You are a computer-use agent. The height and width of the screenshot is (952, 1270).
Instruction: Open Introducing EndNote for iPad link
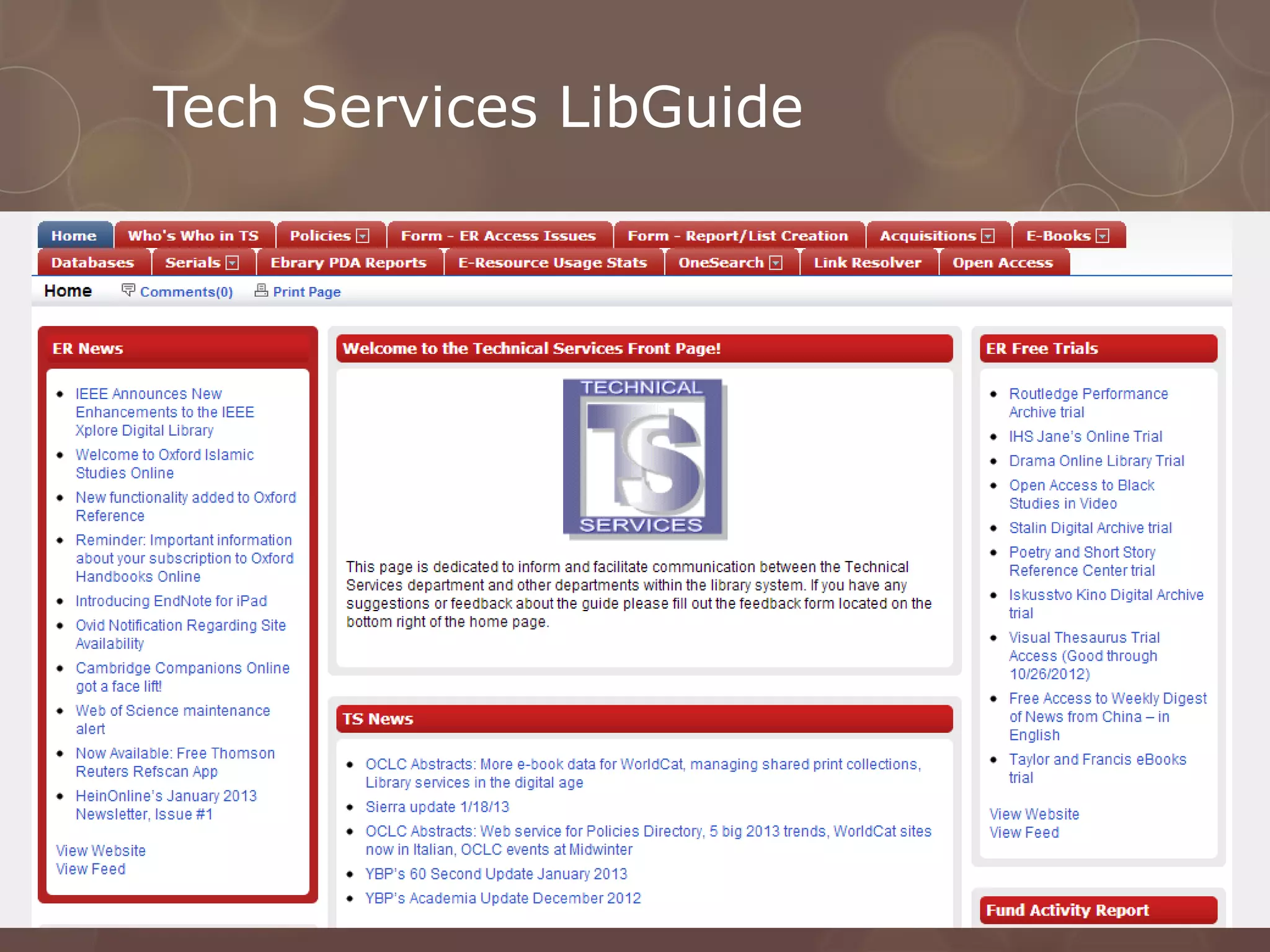pos(171,601)
